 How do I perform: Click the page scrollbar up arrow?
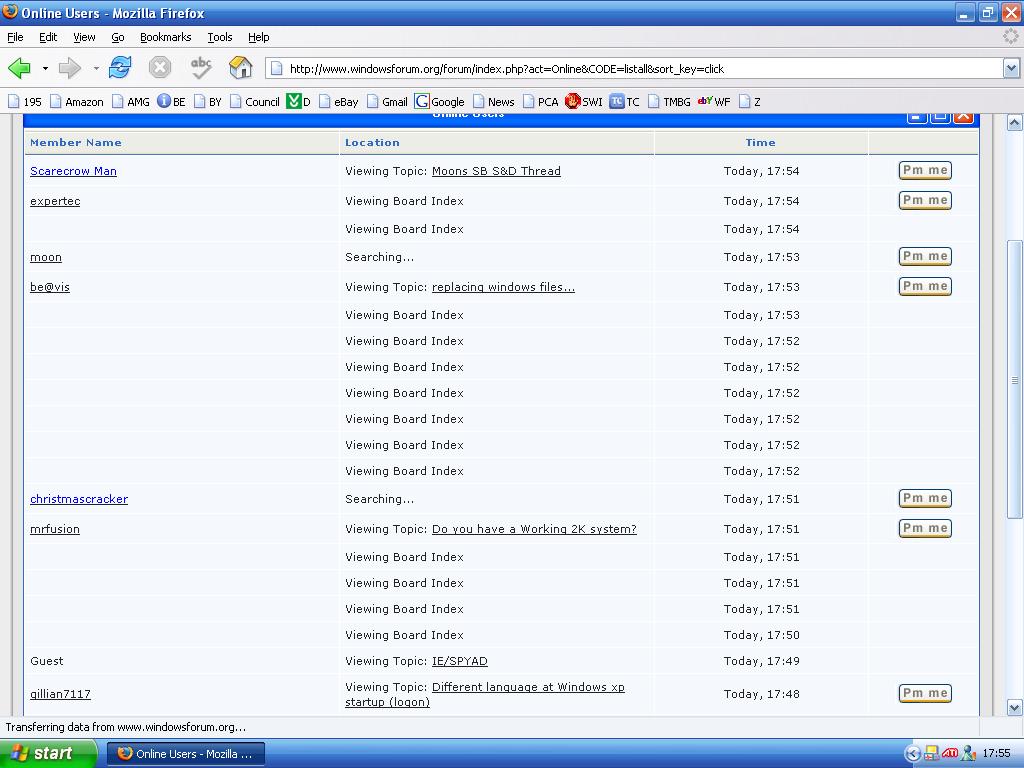[1014, 123]
